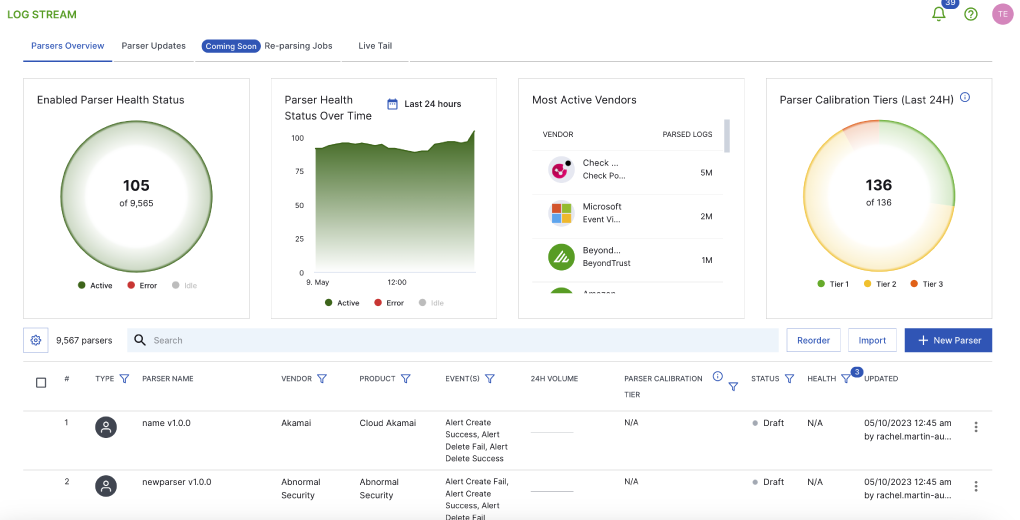Open the TE user avatar menu
This screenshot has width=1020, height=520.
coord(1002,14)
